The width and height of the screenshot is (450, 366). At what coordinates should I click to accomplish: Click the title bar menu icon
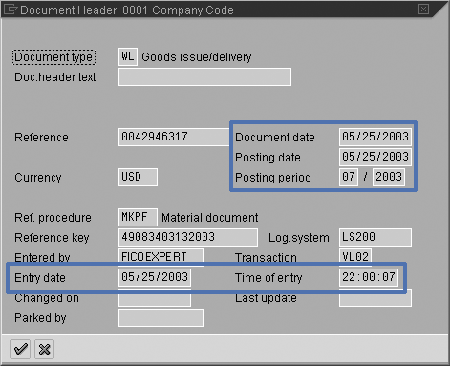(10, 9)
